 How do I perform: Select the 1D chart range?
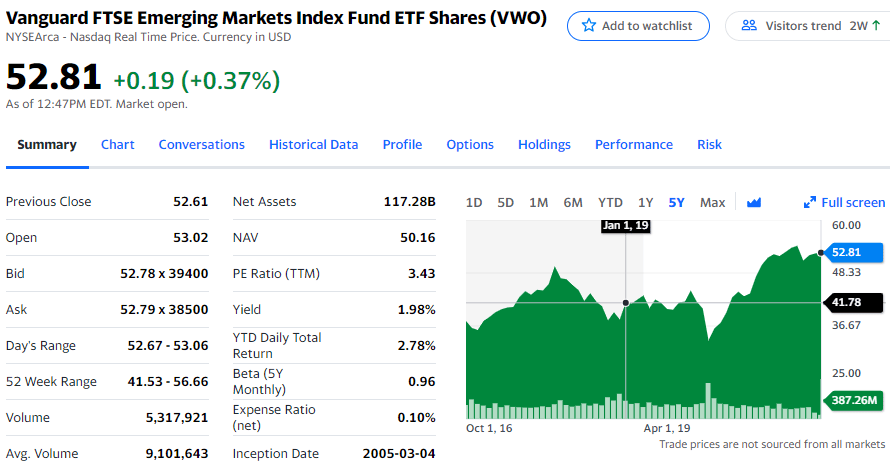point(474,202)
